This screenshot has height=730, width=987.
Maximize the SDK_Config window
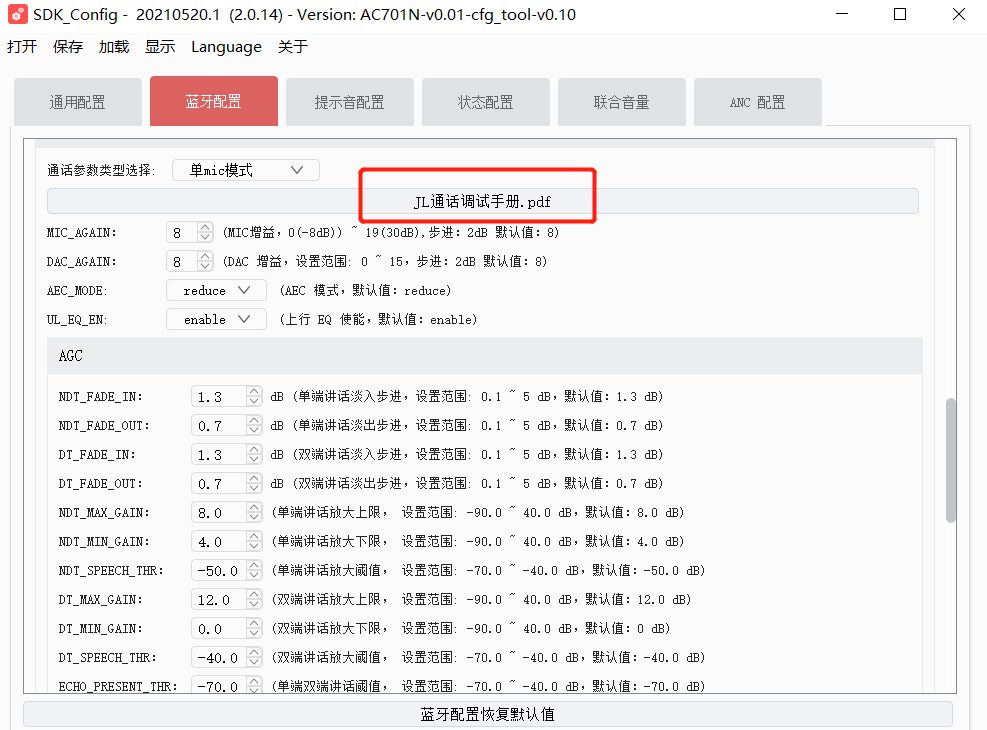coord(900,14)
